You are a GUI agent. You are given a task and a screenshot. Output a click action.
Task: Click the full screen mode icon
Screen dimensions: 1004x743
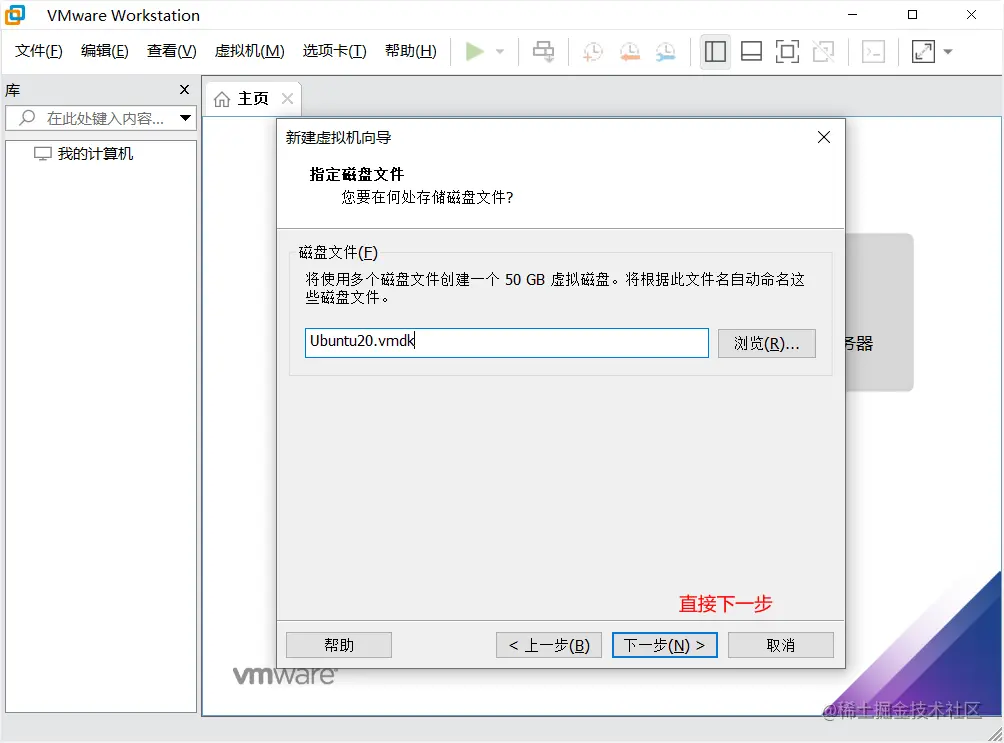click(x=787, y=51)
